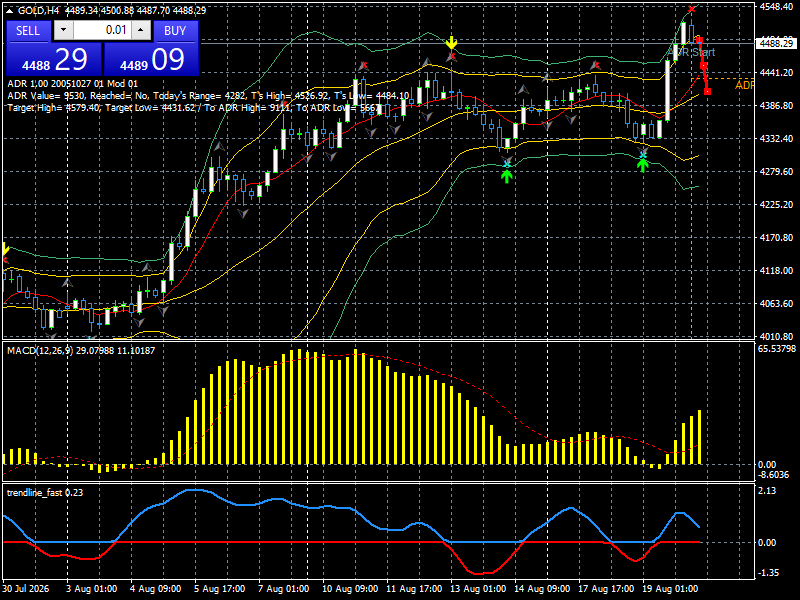Click the MACD scale value -8.6036
Screen dimensions: 800x600
(x=773, y=474)
